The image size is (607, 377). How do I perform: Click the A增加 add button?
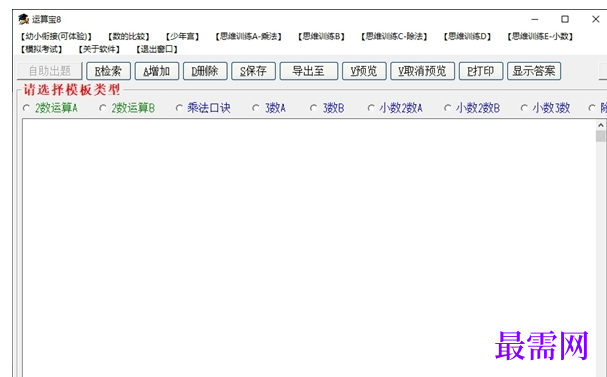(x=157, y=71)
